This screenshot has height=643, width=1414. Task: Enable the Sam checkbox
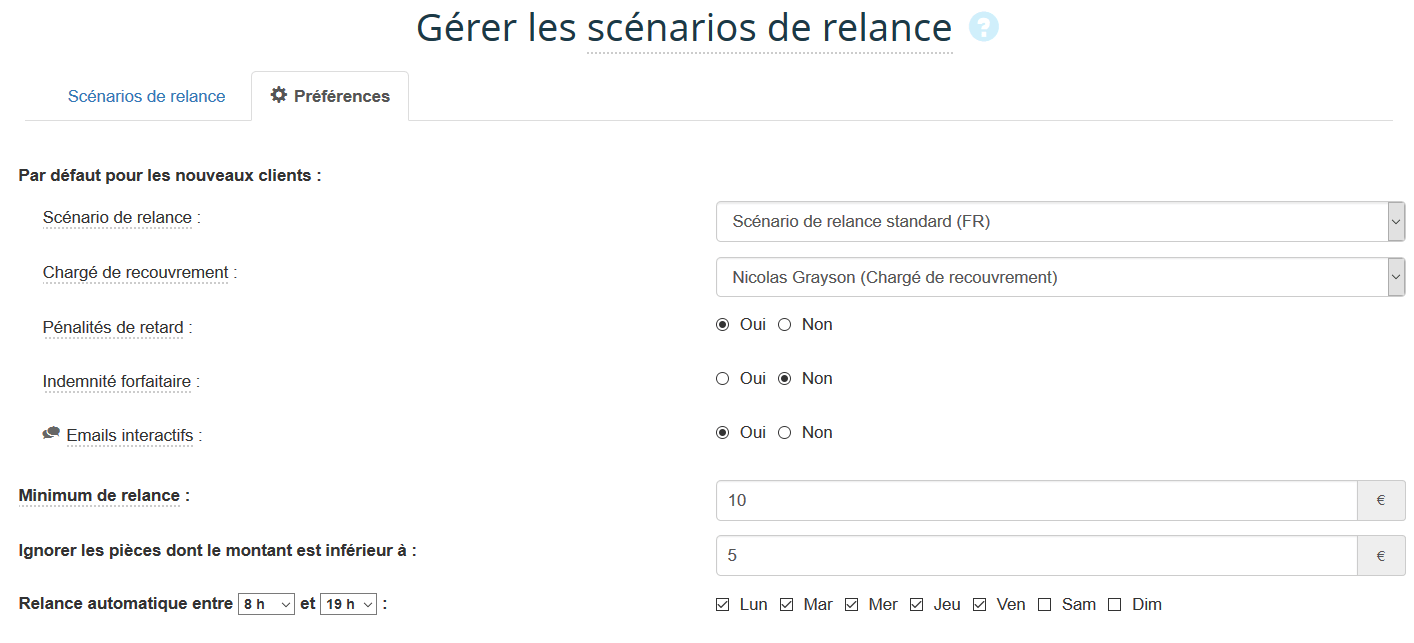pos(1045,605)
